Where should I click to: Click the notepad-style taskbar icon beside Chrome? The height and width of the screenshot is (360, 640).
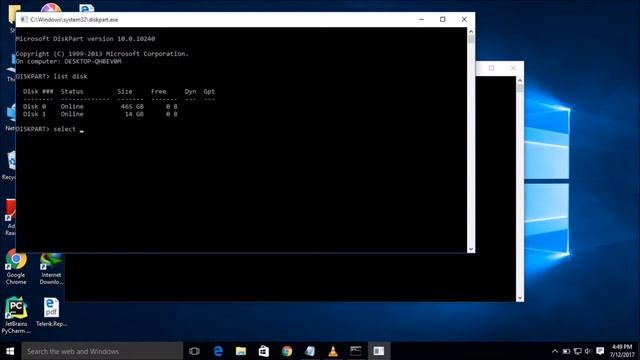tap(310, 351)
